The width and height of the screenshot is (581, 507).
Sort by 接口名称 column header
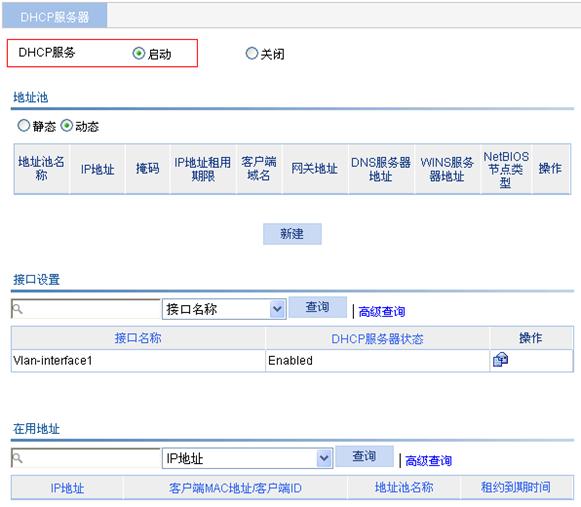point(138,338)
